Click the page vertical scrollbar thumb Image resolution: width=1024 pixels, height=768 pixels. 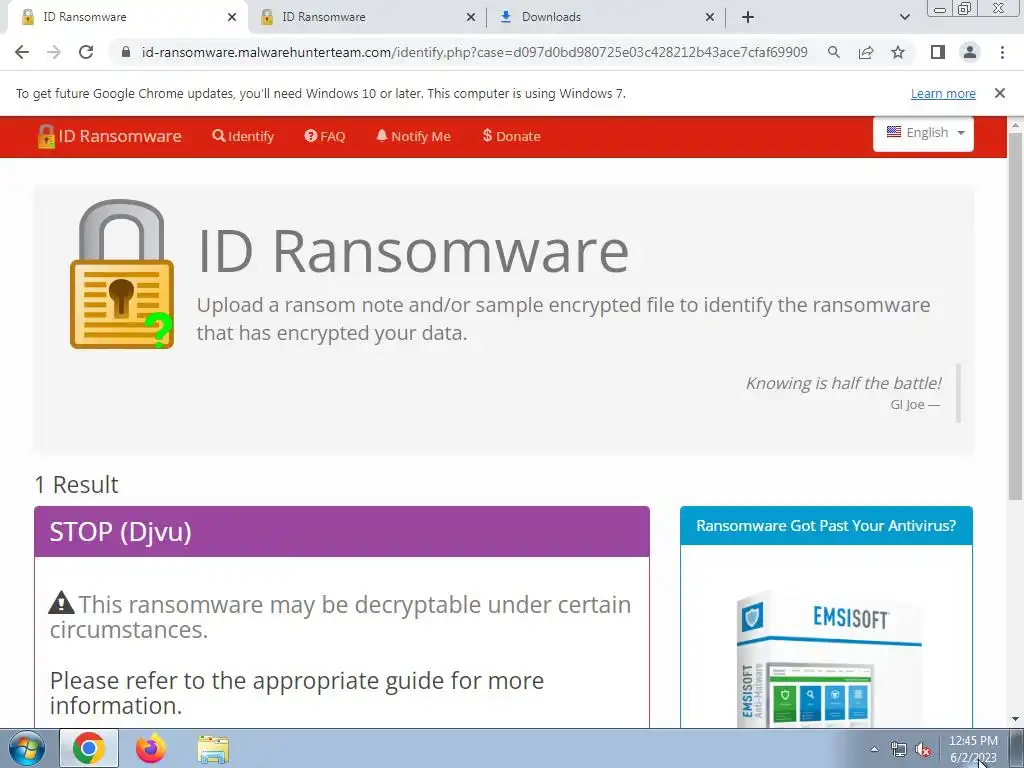[1016, 315]
